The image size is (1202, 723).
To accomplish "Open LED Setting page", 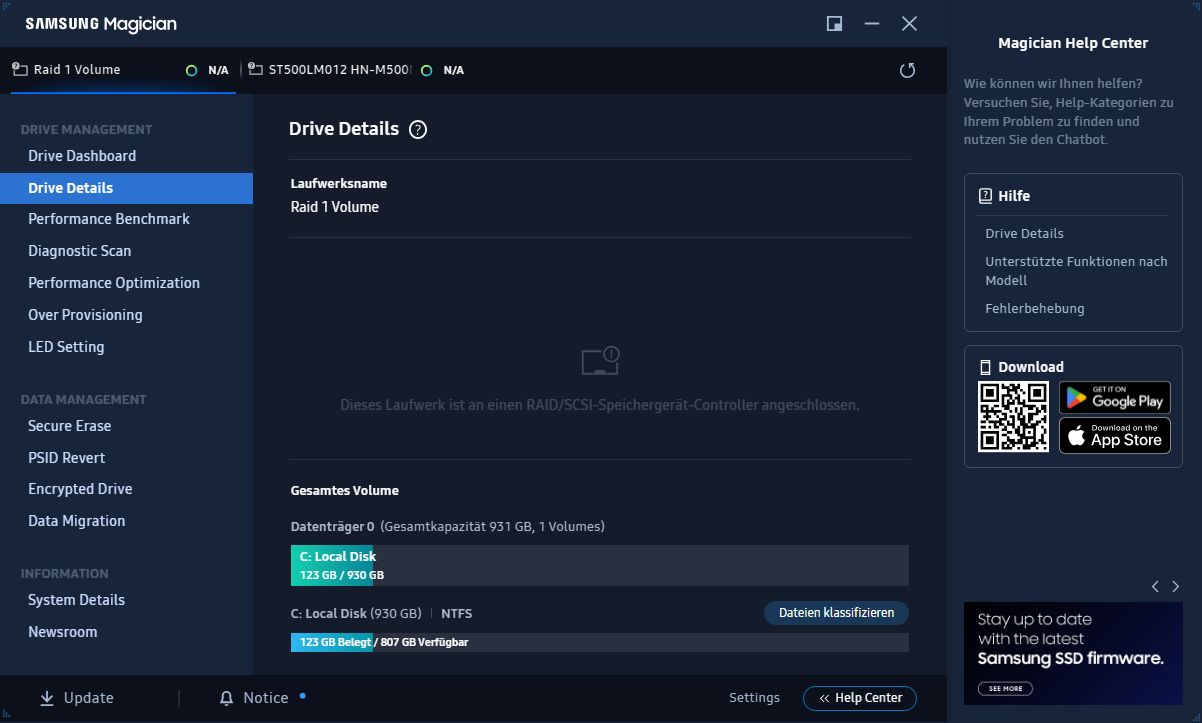I will [x=66, y=347].
